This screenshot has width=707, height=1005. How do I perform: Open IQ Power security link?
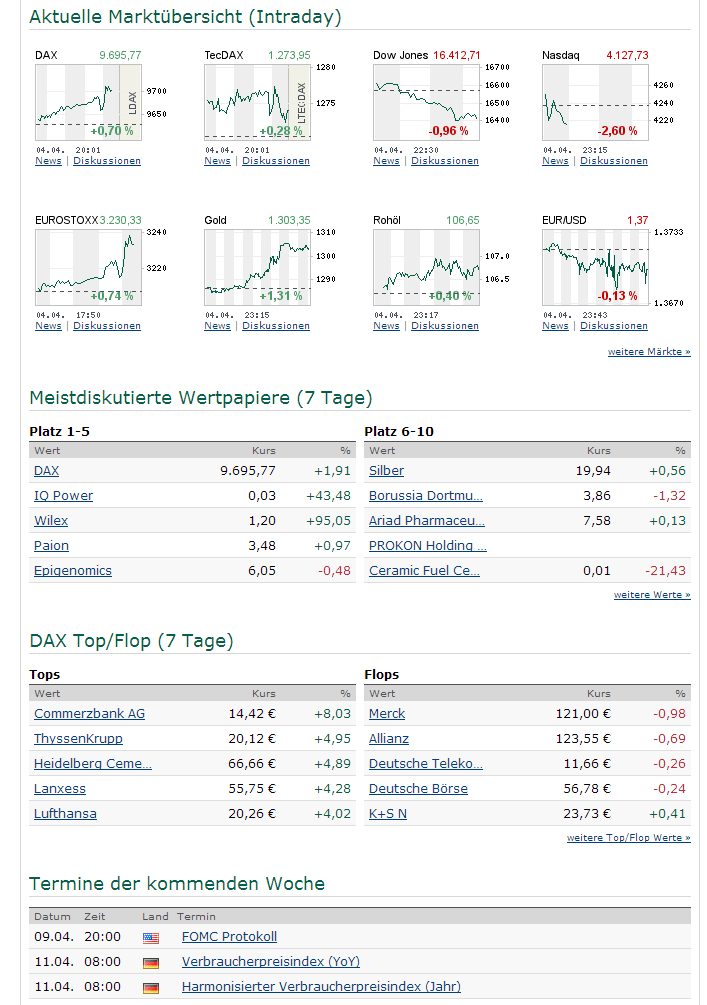[x=63, y=495]
